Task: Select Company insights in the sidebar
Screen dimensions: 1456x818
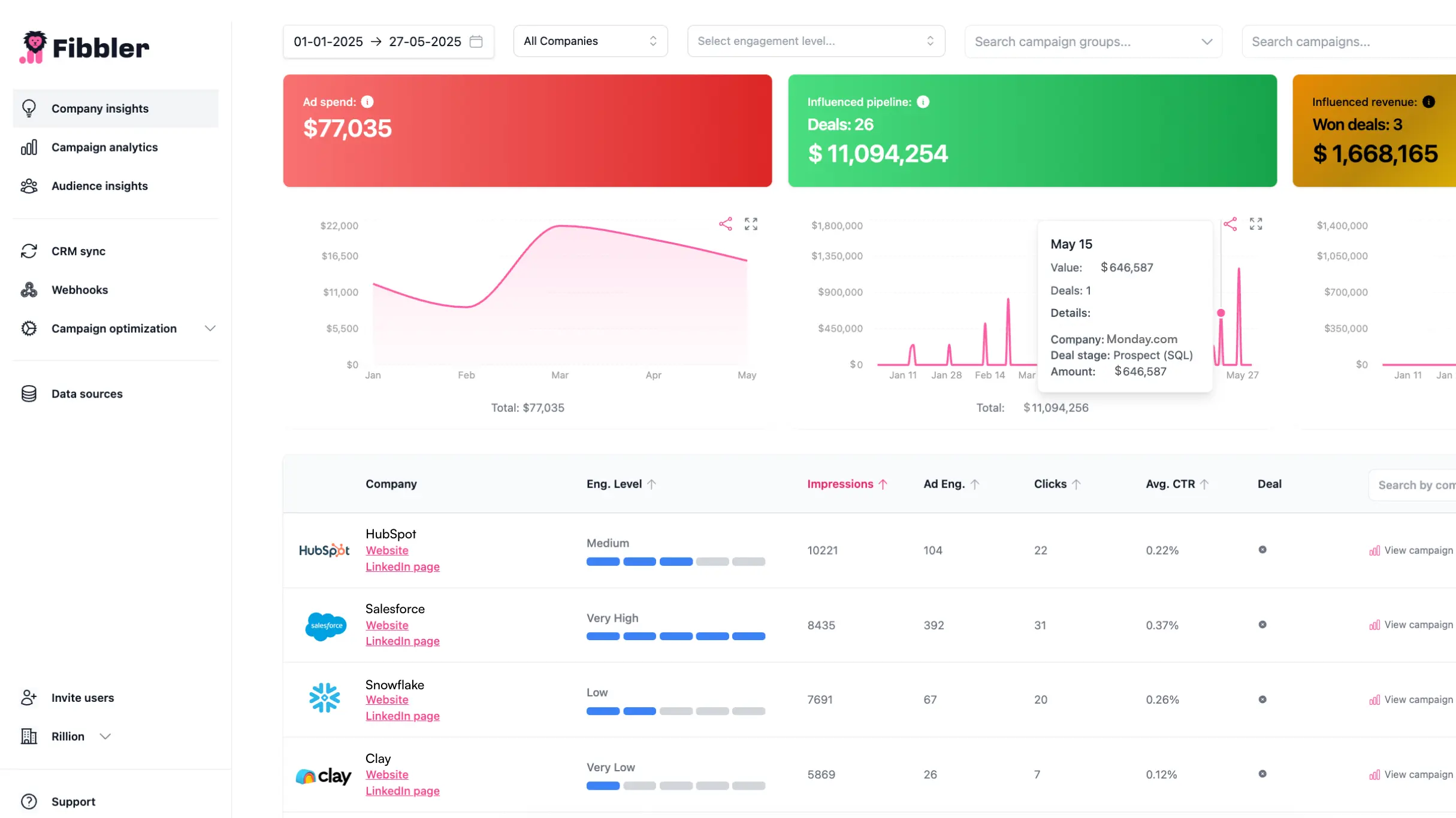Action: coord(99,108)
